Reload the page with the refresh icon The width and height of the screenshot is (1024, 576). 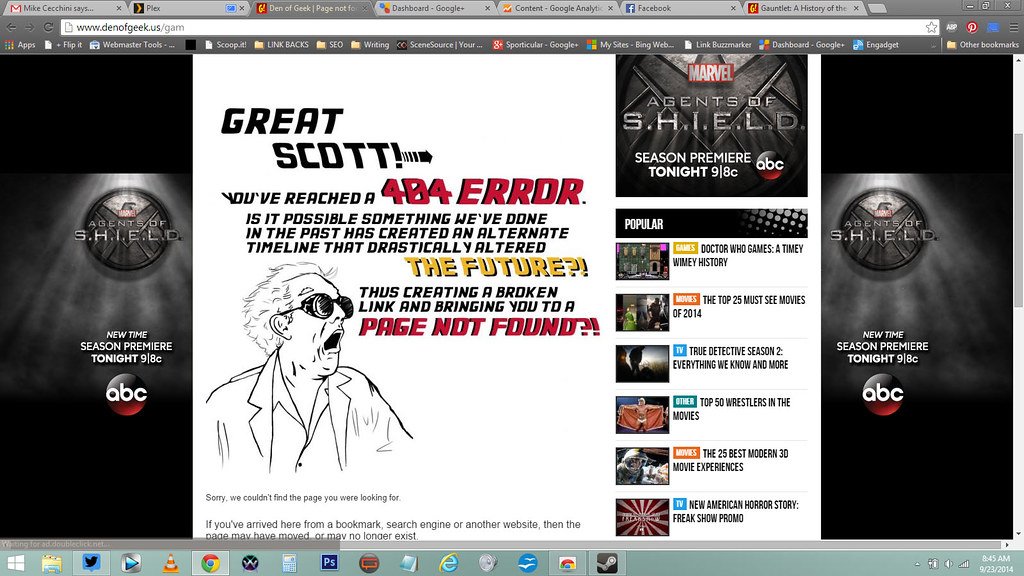click(48, 27)
